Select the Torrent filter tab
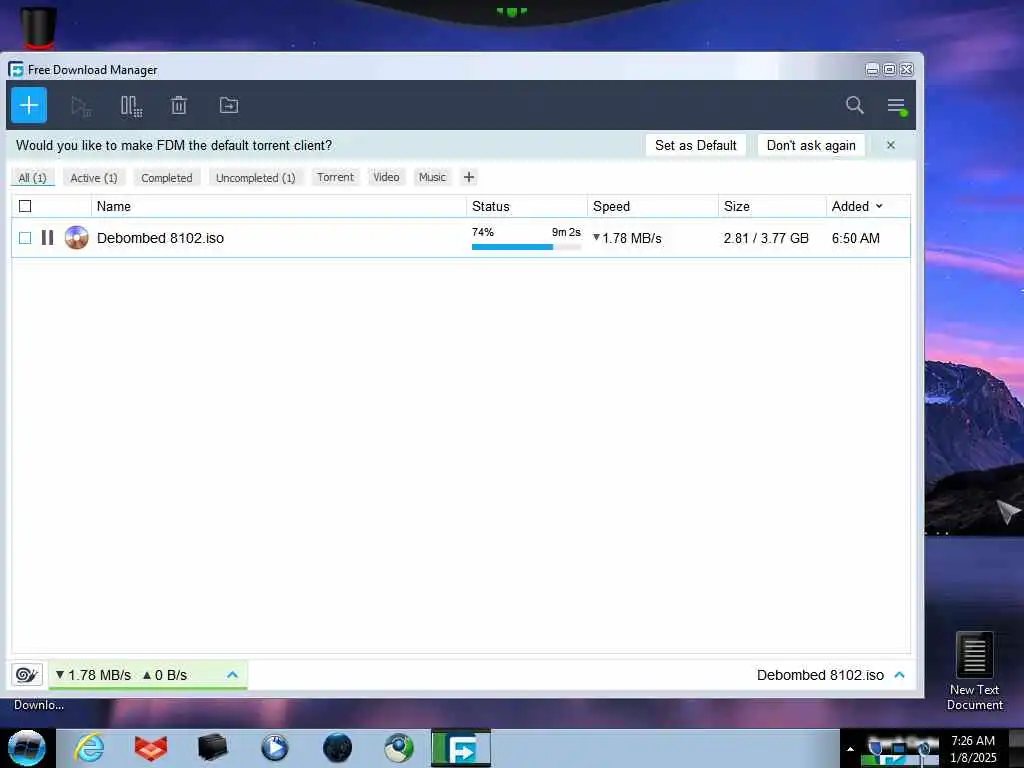 click(x=335, y=177)
